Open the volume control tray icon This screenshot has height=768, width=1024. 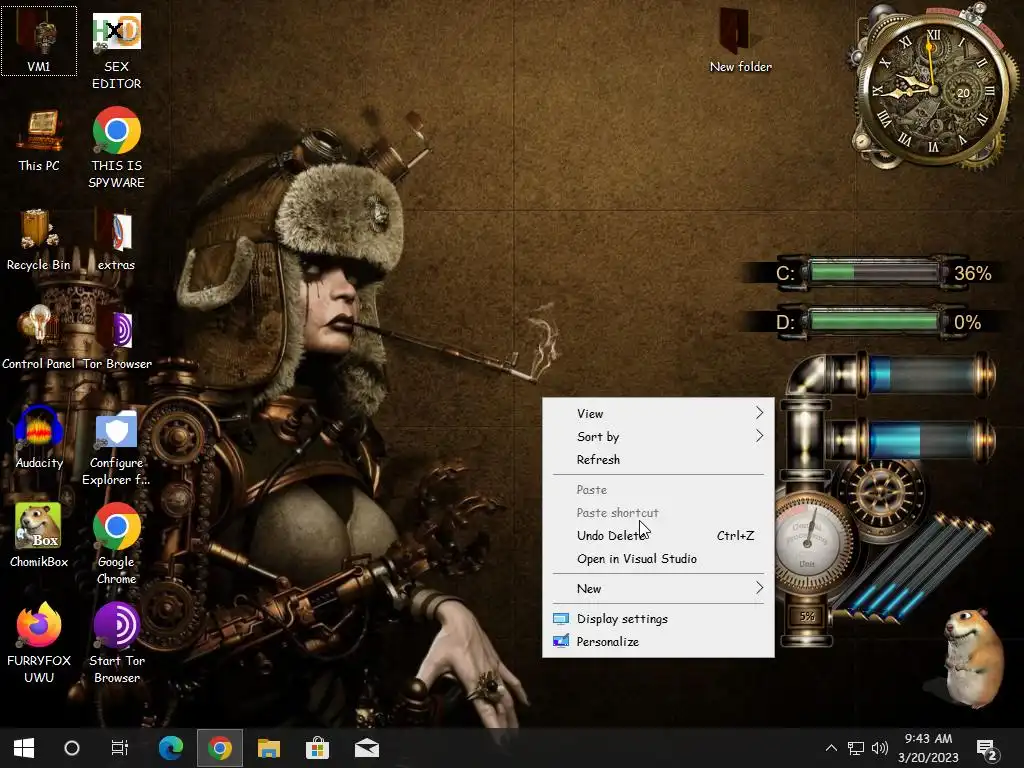click(x=880, y=748)
